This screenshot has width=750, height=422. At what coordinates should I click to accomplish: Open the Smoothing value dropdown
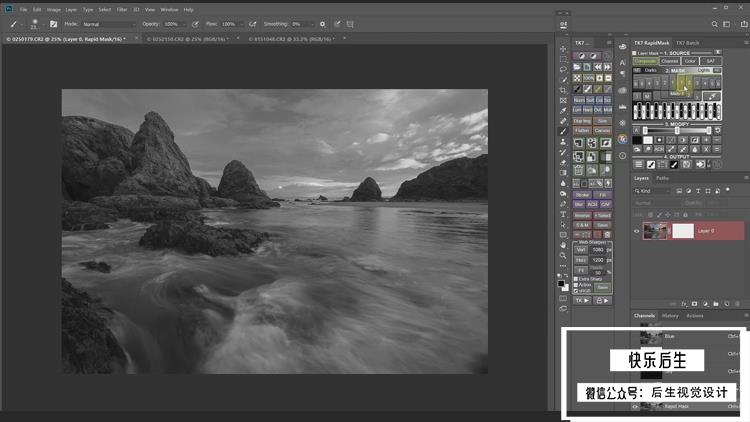point(312,24)
